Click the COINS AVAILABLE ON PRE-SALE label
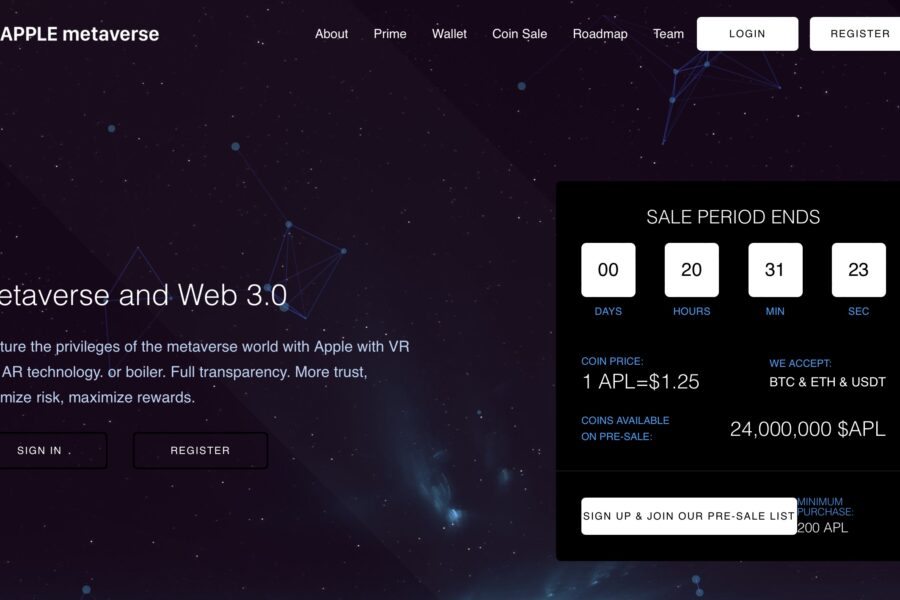This screenshot has width=900, height=600. [x=625, y=428]
